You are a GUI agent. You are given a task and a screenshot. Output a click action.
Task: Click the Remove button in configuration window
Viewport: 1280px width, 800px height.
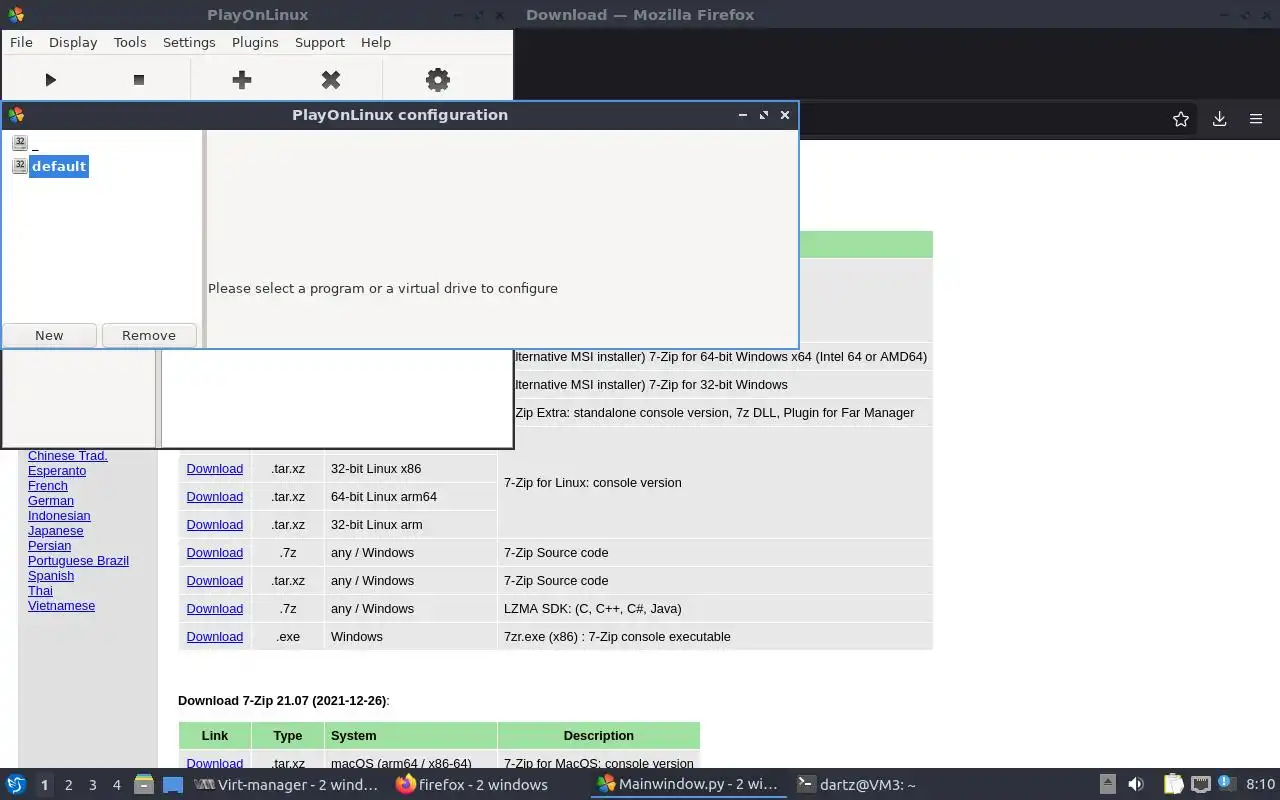149,335
